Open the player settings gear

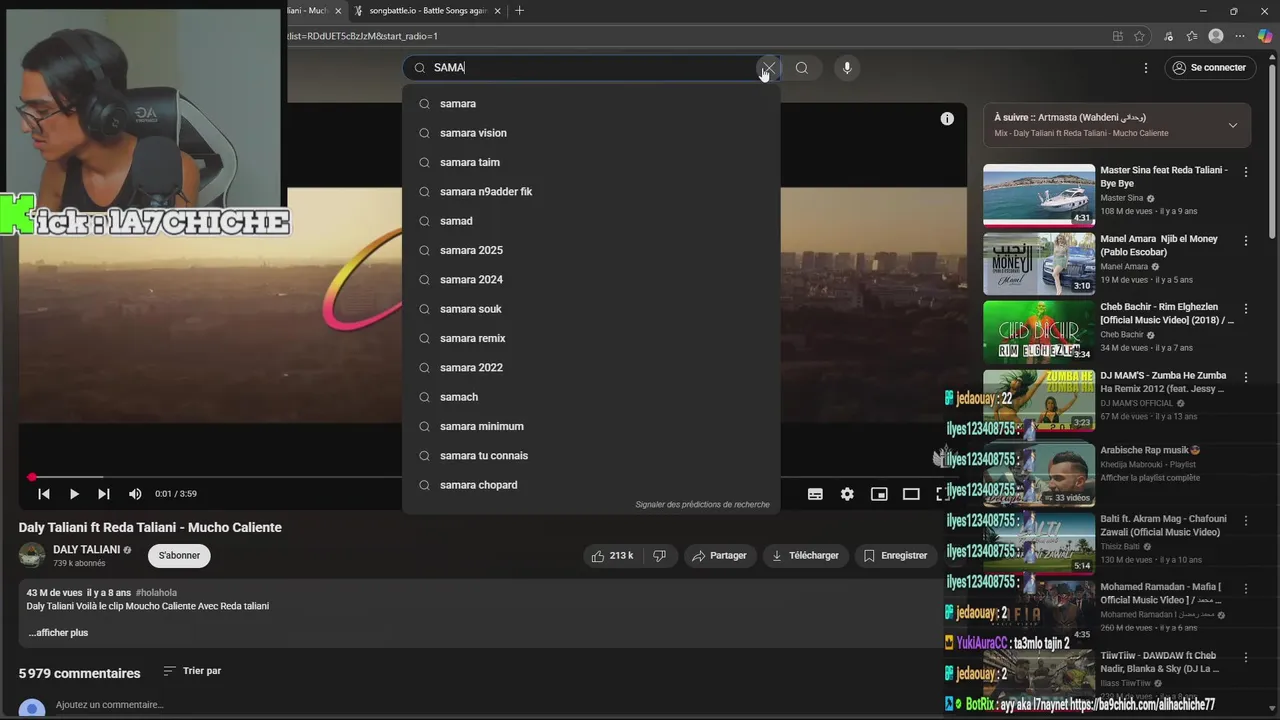847,494
